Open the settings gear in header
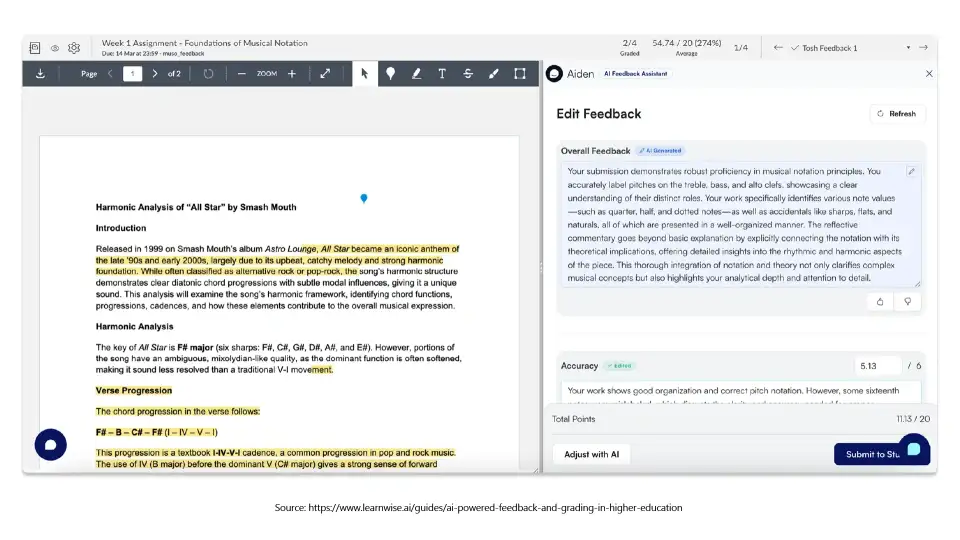The width and height of the screenshot is (960, 540). (73, 47)
